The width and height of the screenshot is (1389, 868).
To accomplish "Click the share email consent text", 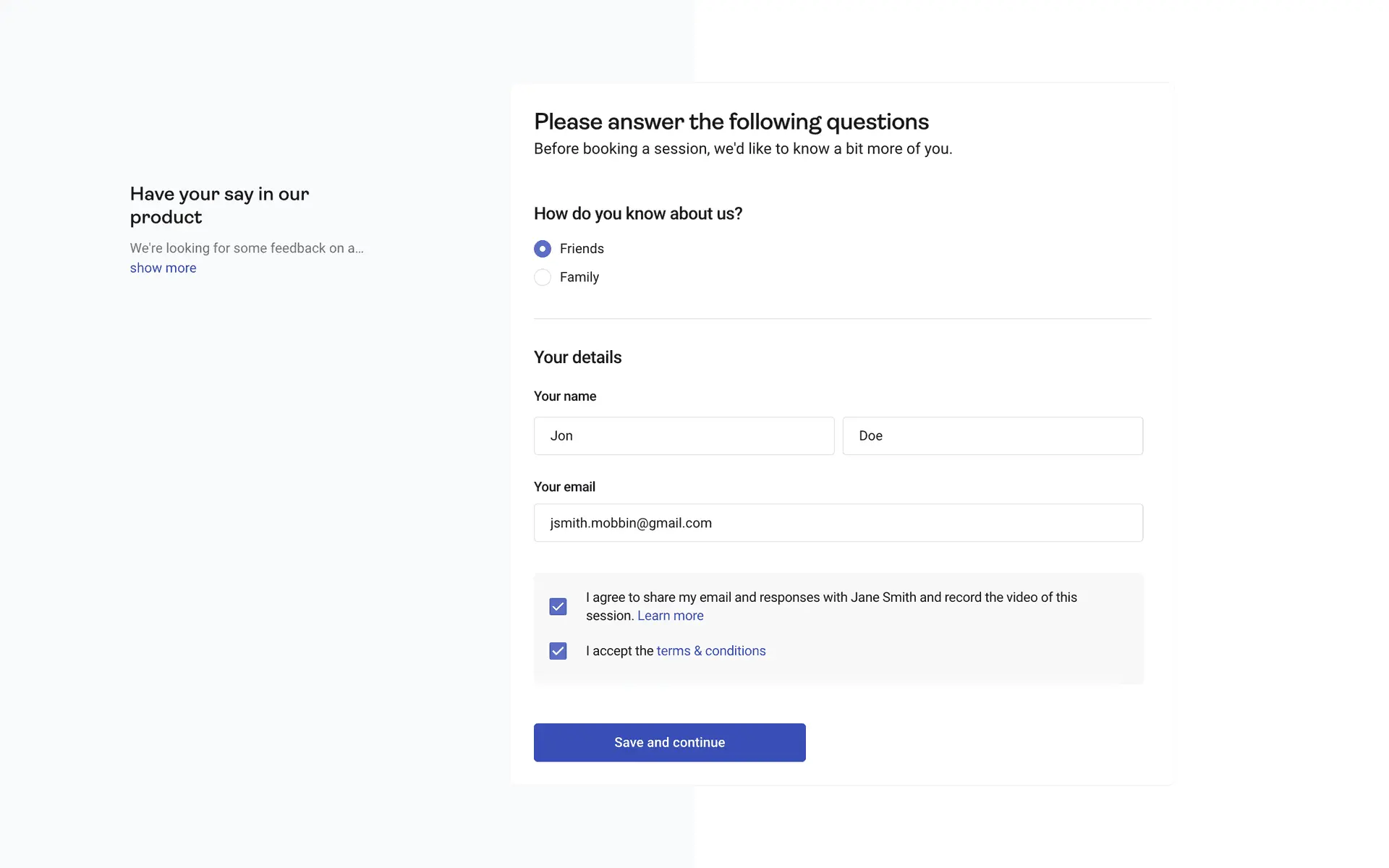I will (x=831, y=597).
